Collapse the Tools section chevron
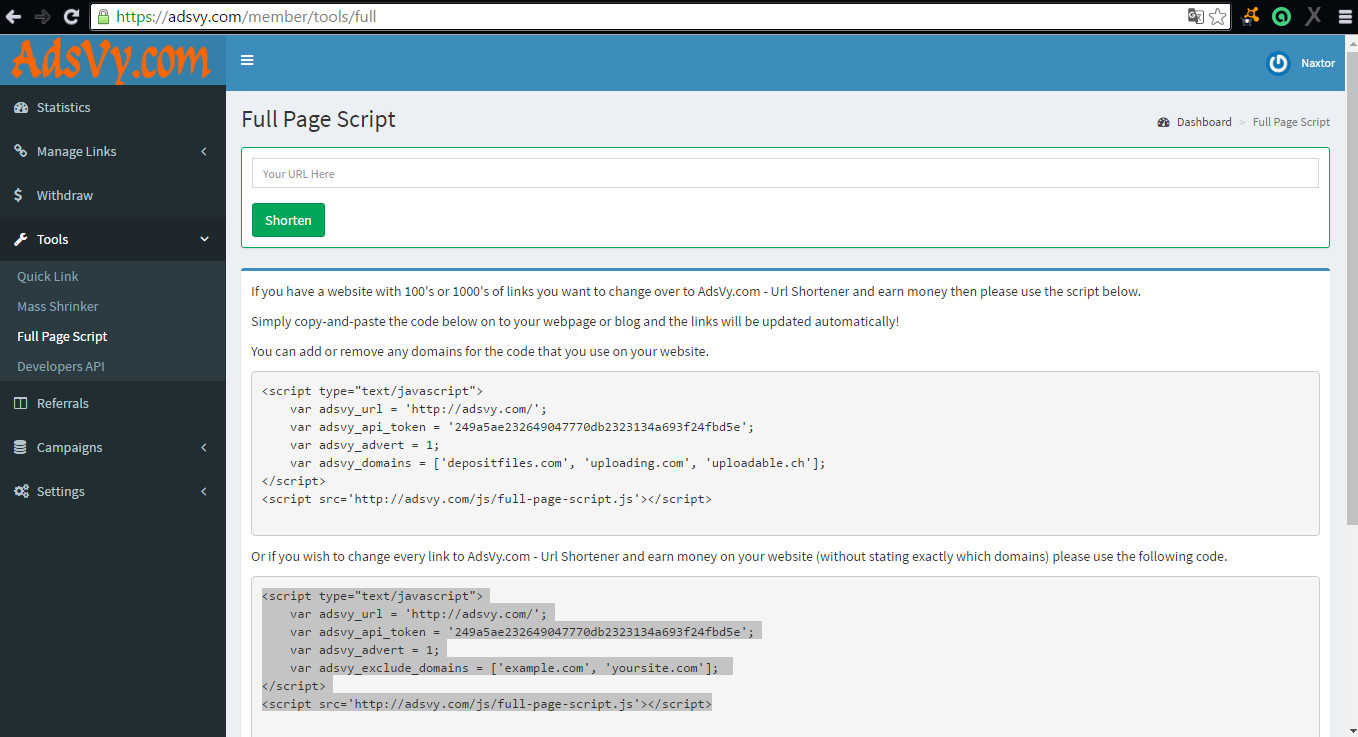Screen dimensions: 1358x737 204,239
